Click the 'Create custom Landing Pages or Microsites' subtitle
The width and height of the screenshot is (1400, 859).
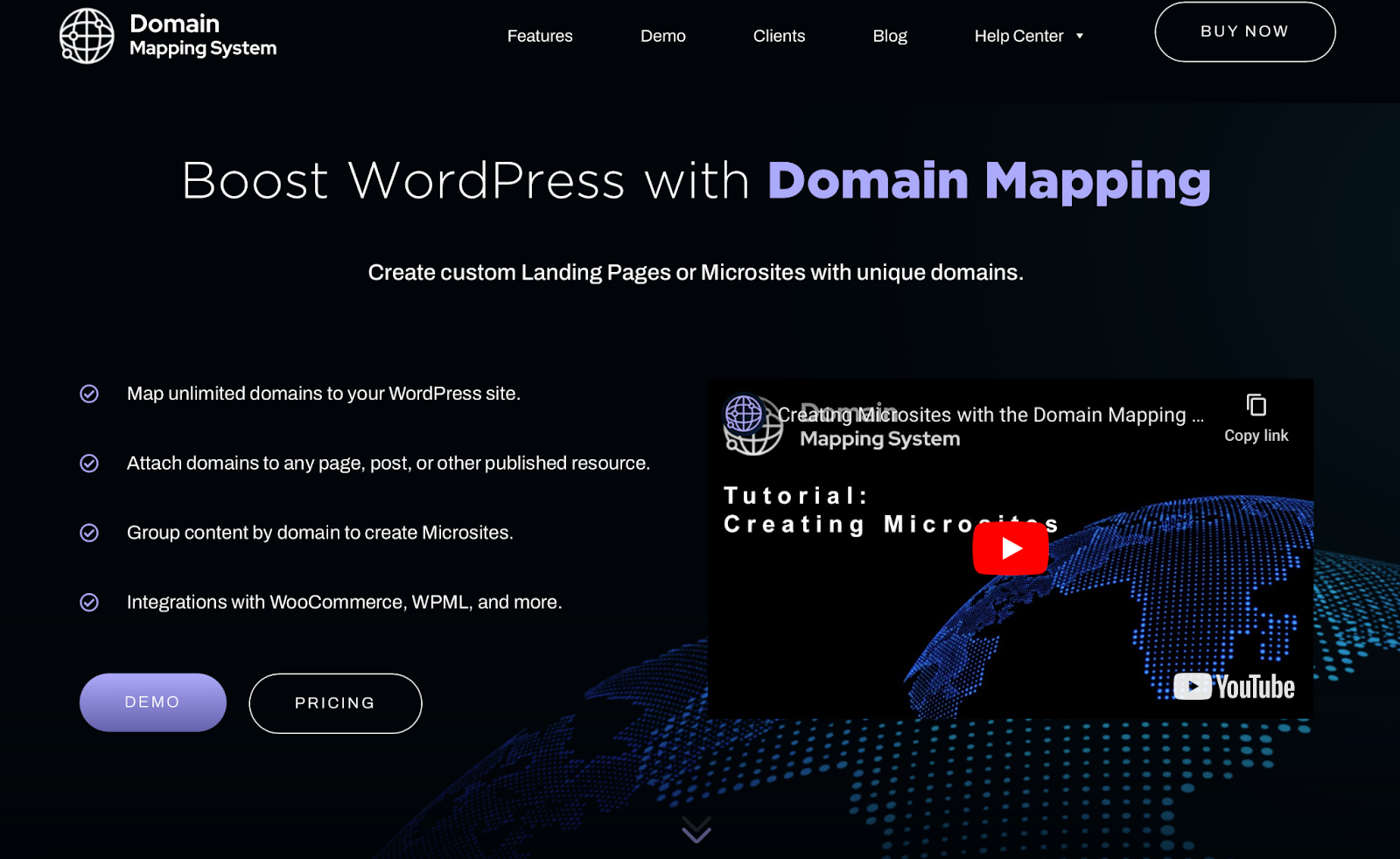click(696, 273)
